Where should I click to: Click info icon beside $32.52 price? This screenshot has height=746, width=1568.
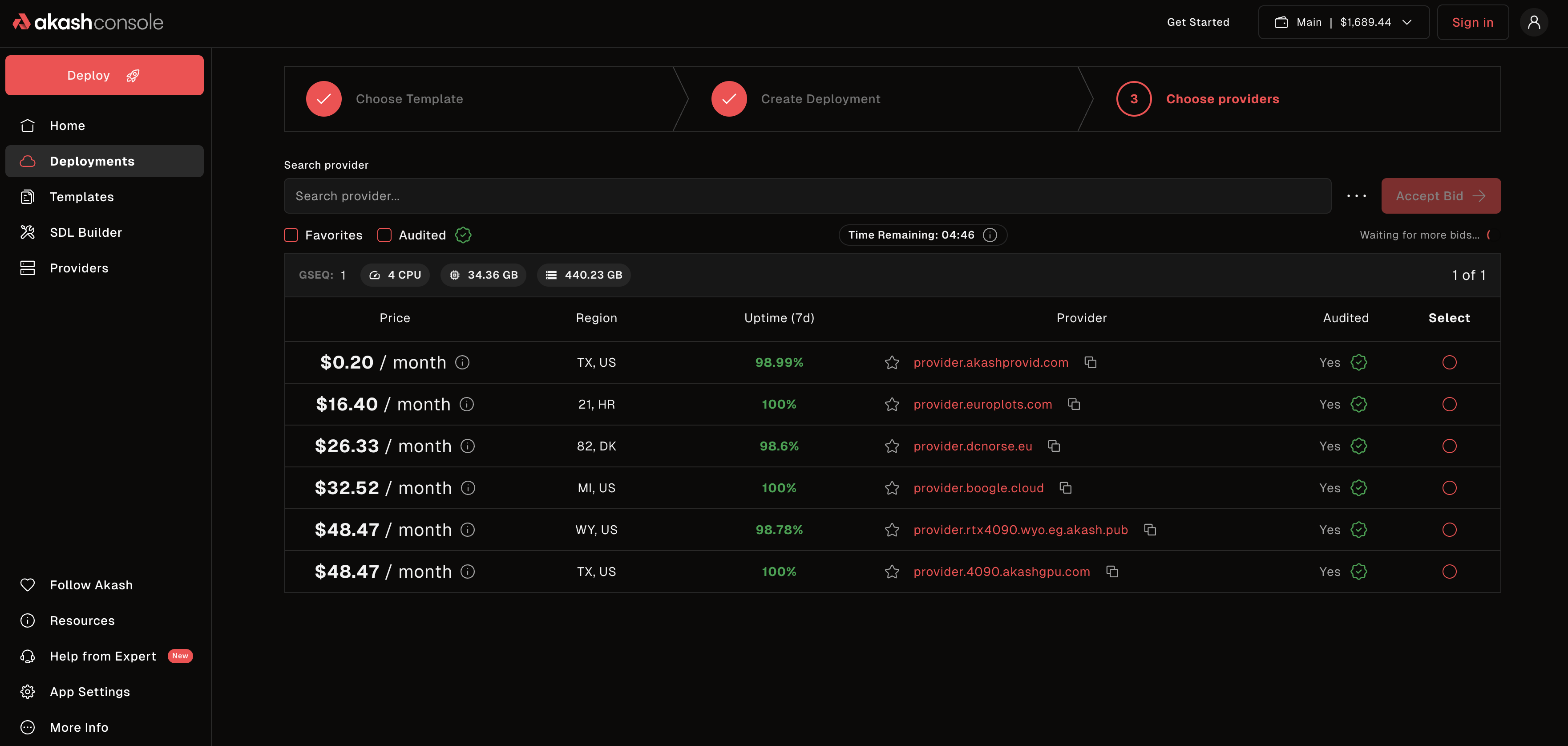tap(468, 488)
